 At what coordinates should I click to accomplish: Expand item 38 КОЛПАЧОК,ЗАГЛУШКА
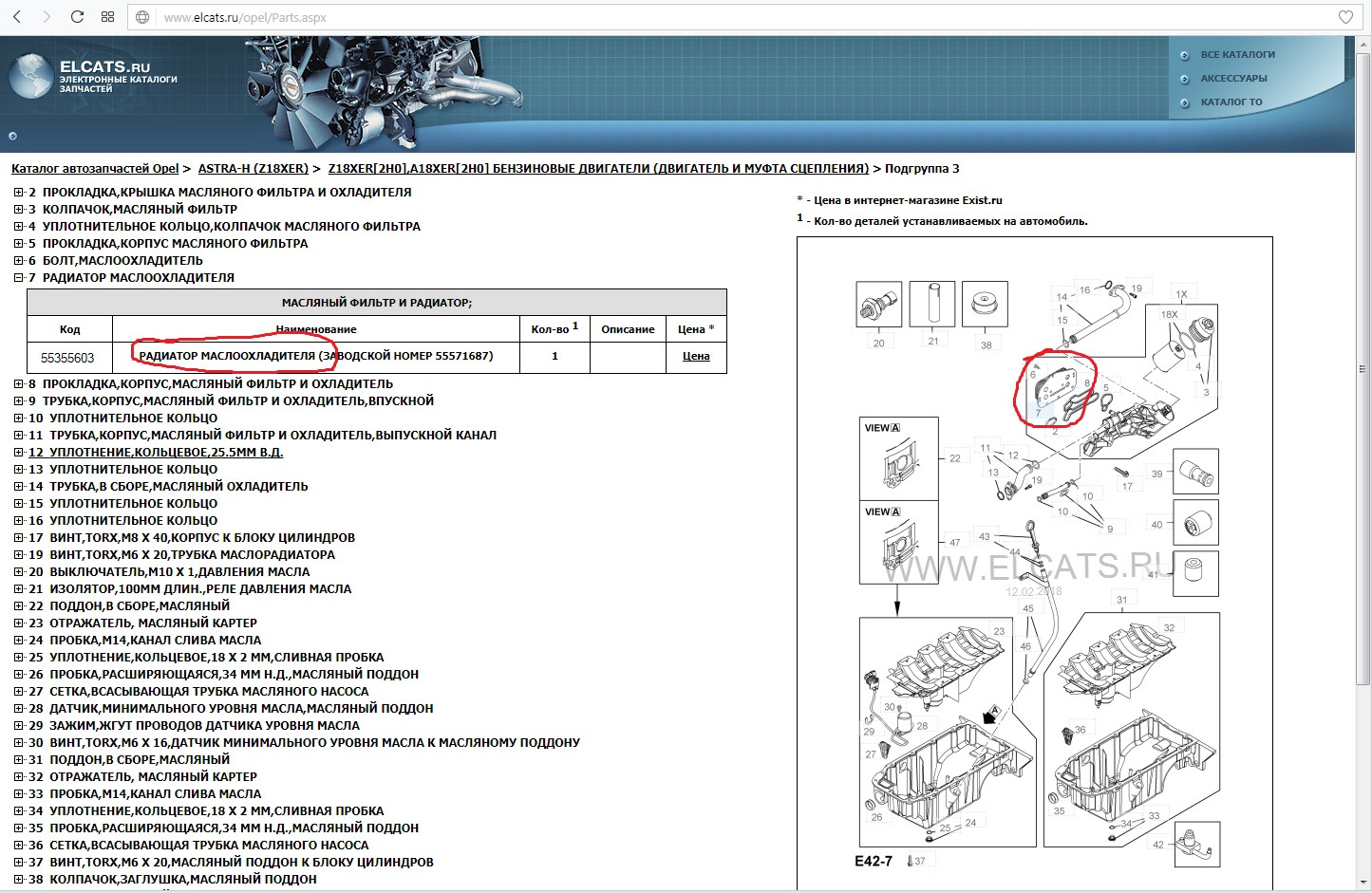pyautogui.click(x=18, y=880)
